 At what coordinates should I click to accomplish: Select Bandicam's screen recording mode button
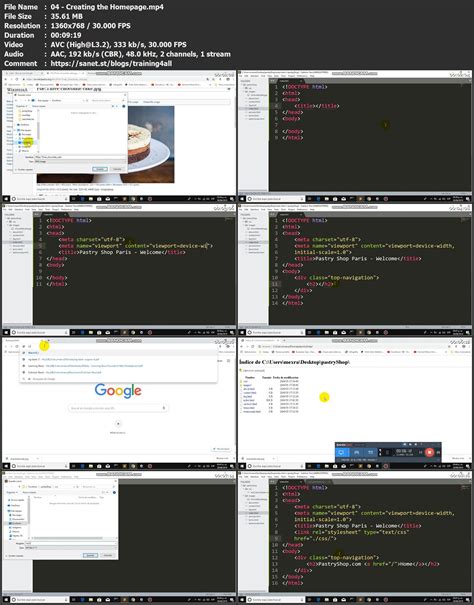point(341,452)
